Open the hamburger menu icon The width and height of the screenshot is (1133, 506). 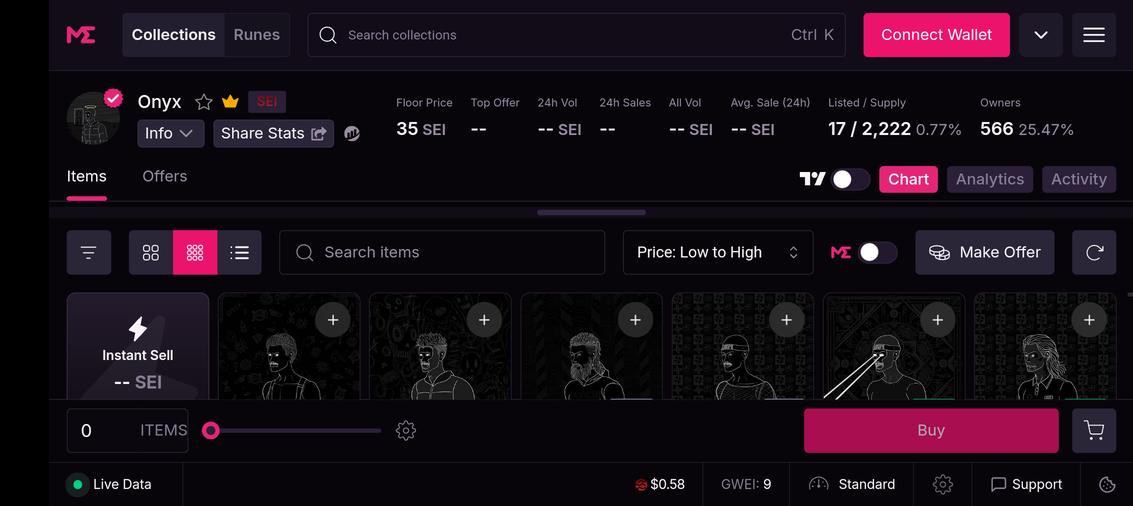(1093, 35)
